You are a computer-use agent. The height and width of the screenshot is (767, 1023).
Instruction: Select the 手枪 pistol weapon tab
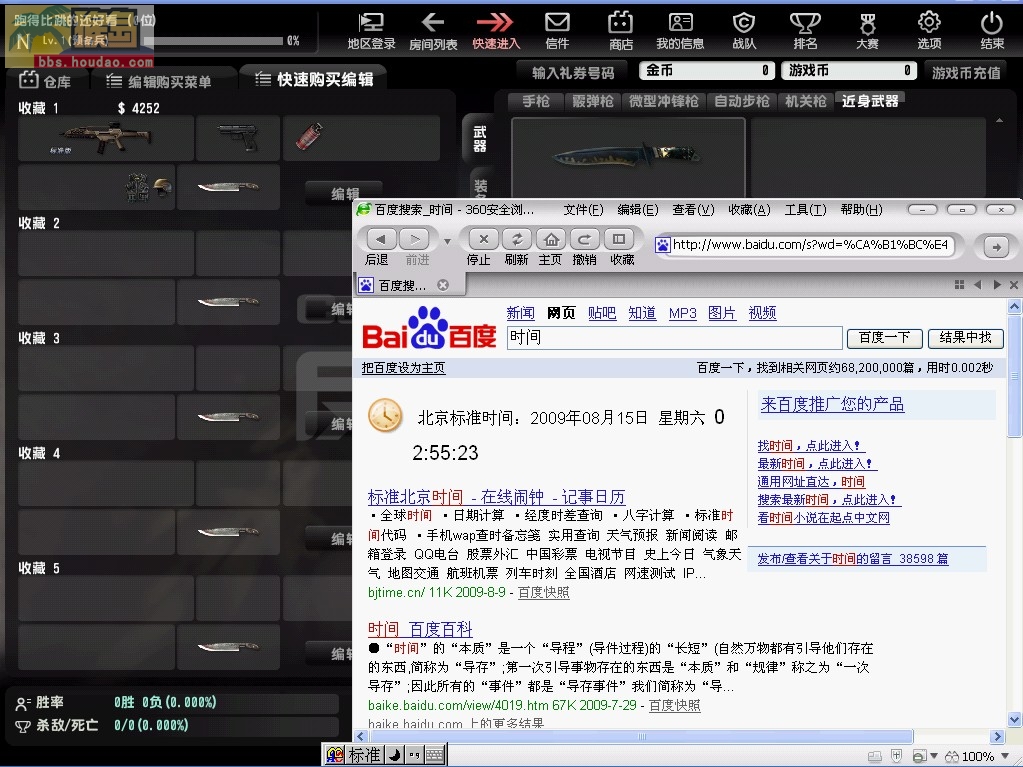(536, 101)
